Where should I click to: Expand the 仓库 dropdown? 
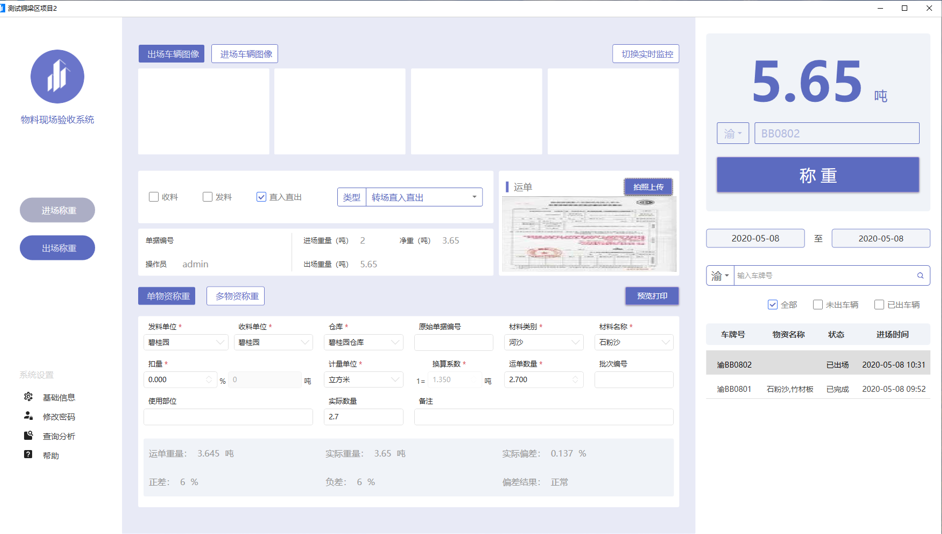pos(364,342)
